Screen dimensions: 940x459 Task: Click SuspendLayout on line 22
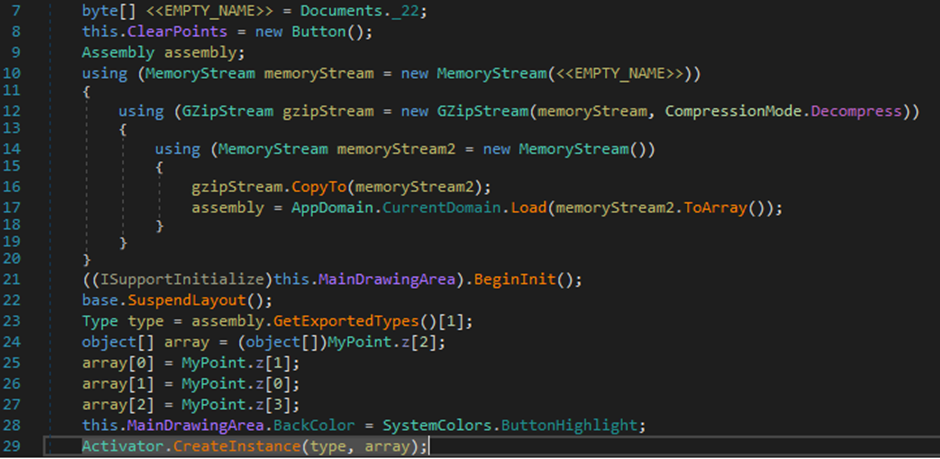click(x=186, y=299)
